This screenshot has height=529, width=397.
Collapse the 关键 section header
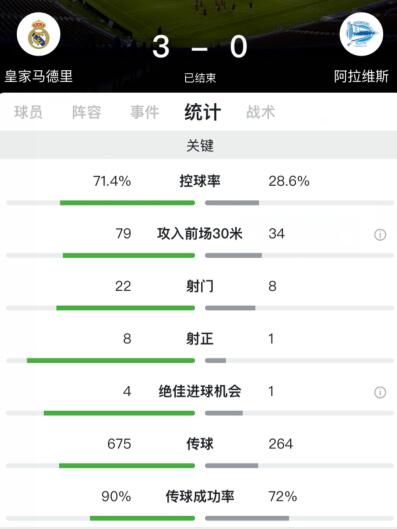coord(198,145)
